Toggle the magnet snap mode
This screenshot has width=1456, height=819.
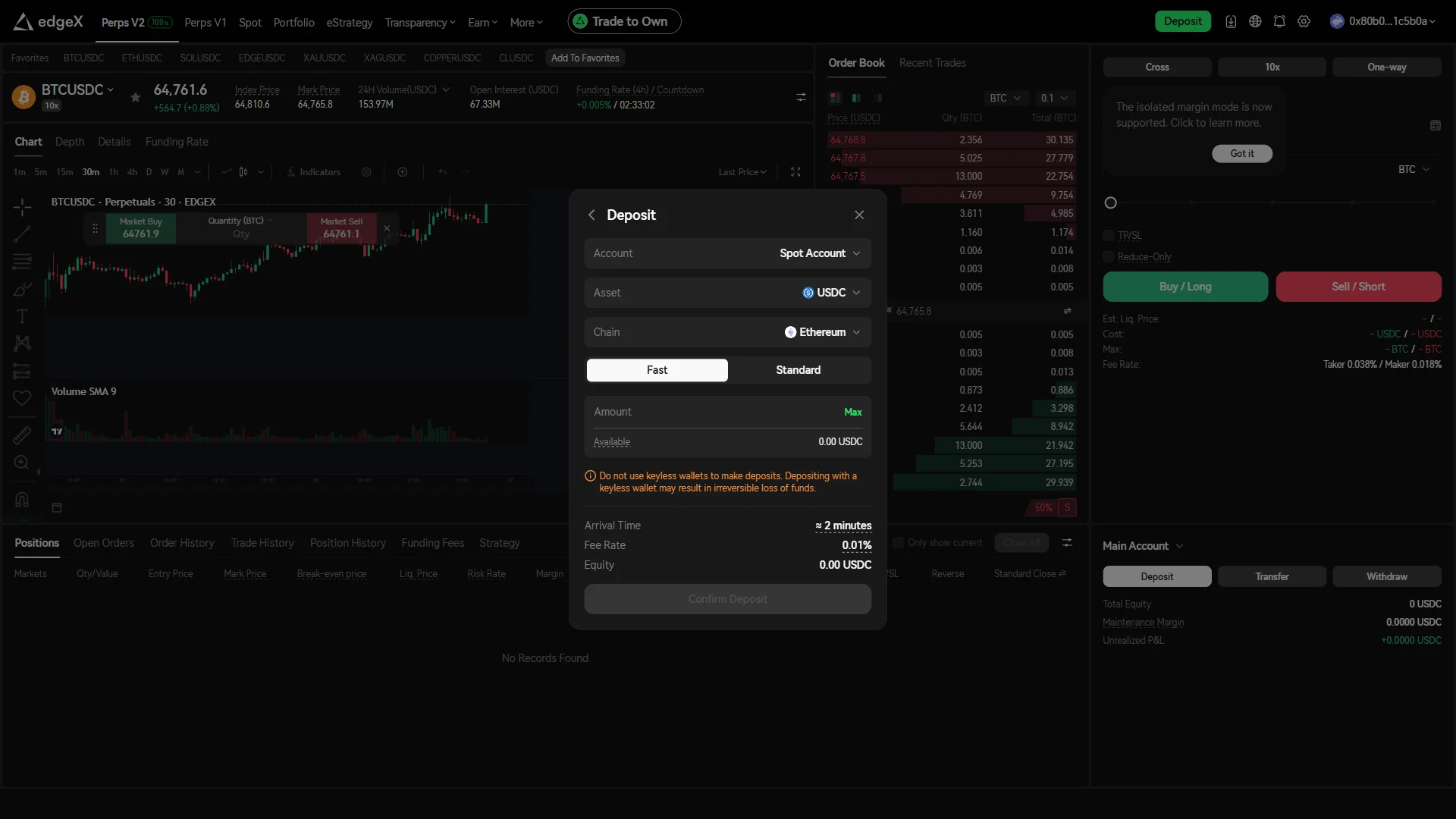pyautogui.click(x=22, y=500)
